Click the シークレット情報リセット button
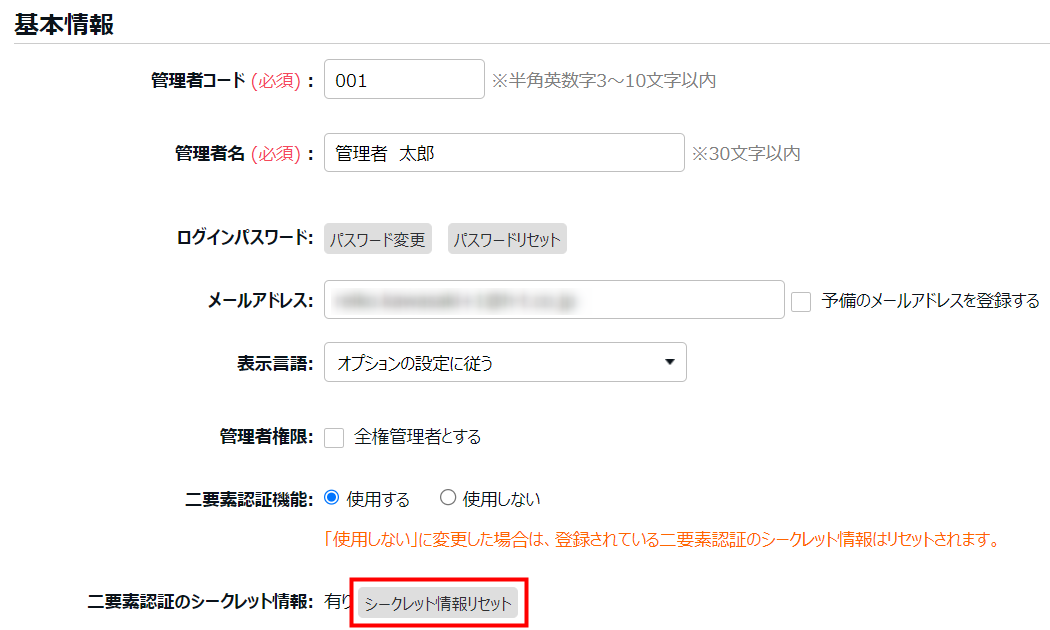Viewport: 1050px width, 630px height. pos(438,604)
